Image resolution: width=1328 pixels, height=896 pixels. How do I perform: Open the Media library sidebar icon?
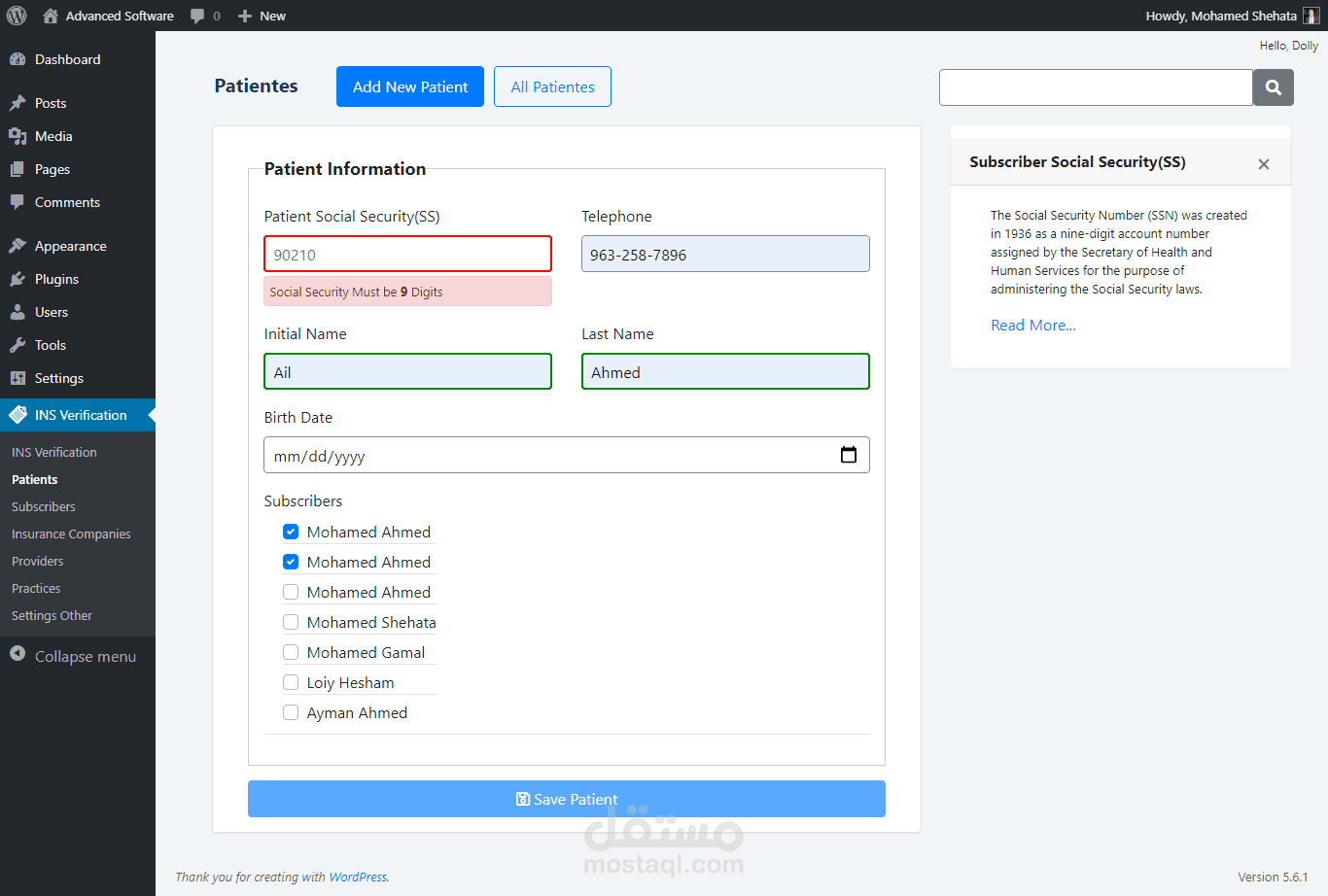17,136
